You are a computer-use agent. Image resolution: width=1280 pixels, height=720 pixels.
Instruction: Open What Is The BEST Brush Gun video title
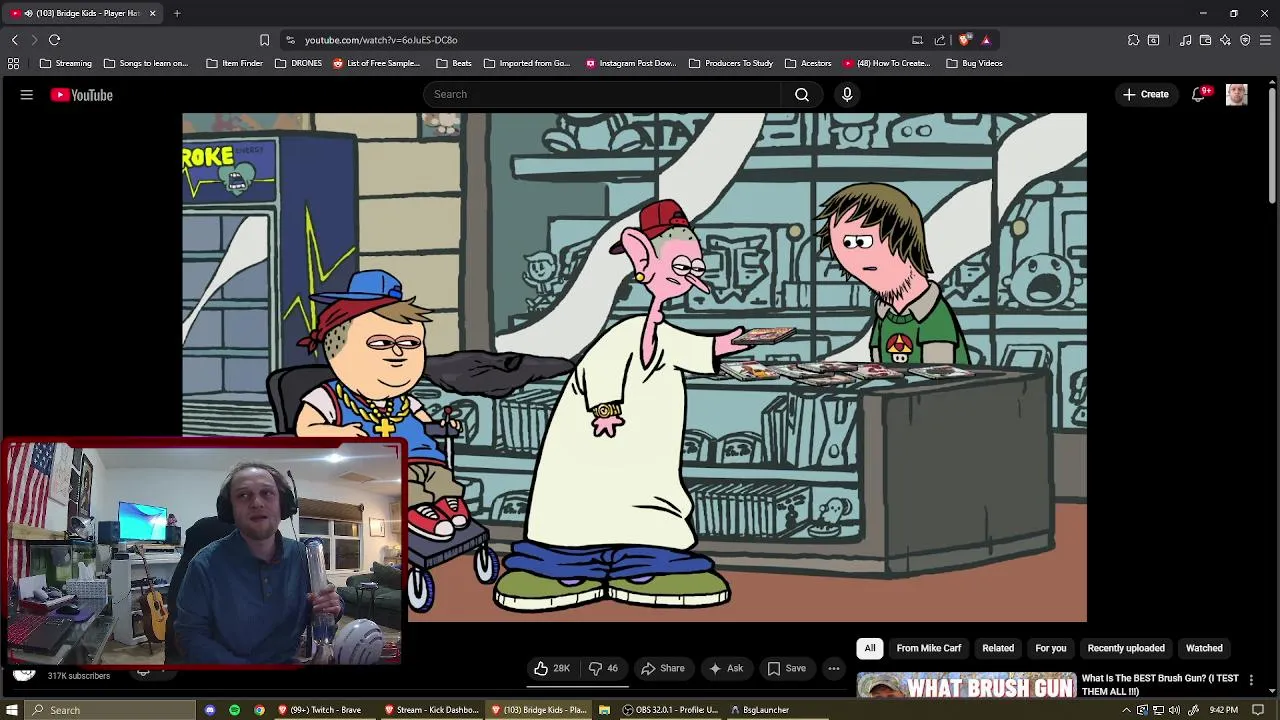[1160, 684]
